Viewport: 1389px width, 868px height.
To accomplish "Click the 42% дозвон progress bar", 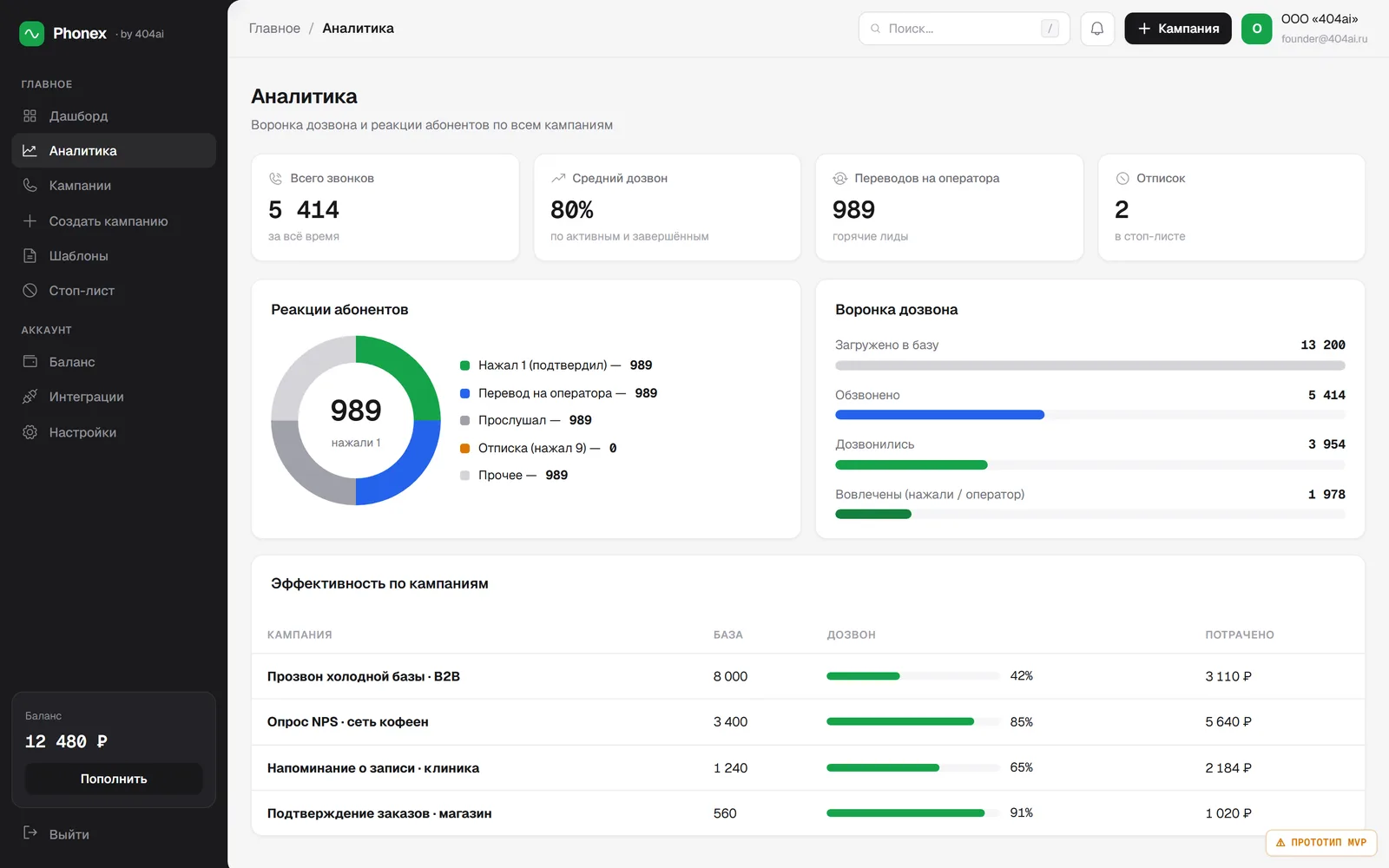I will tap(912, 675).
